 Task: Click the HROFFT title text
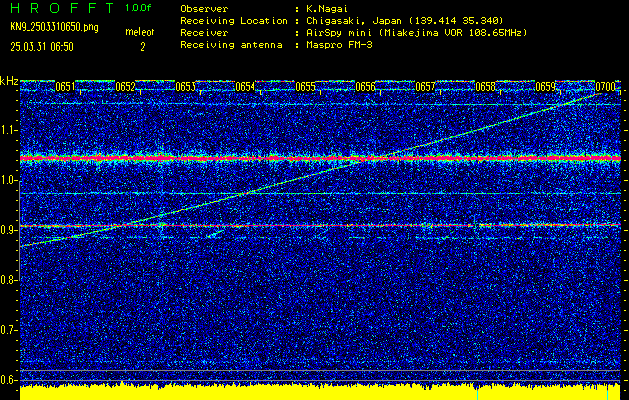tap(63, 8)
